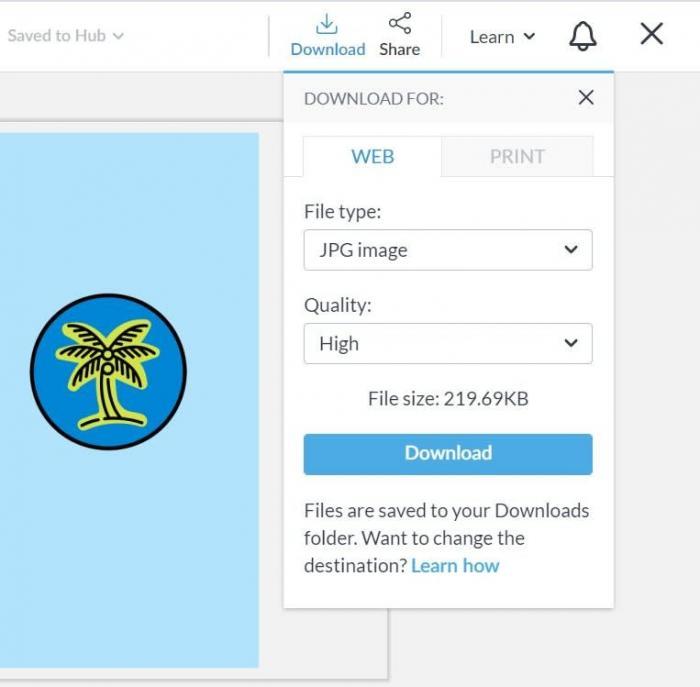
Task: Click the blue Download button
Action: coord(448,454)
